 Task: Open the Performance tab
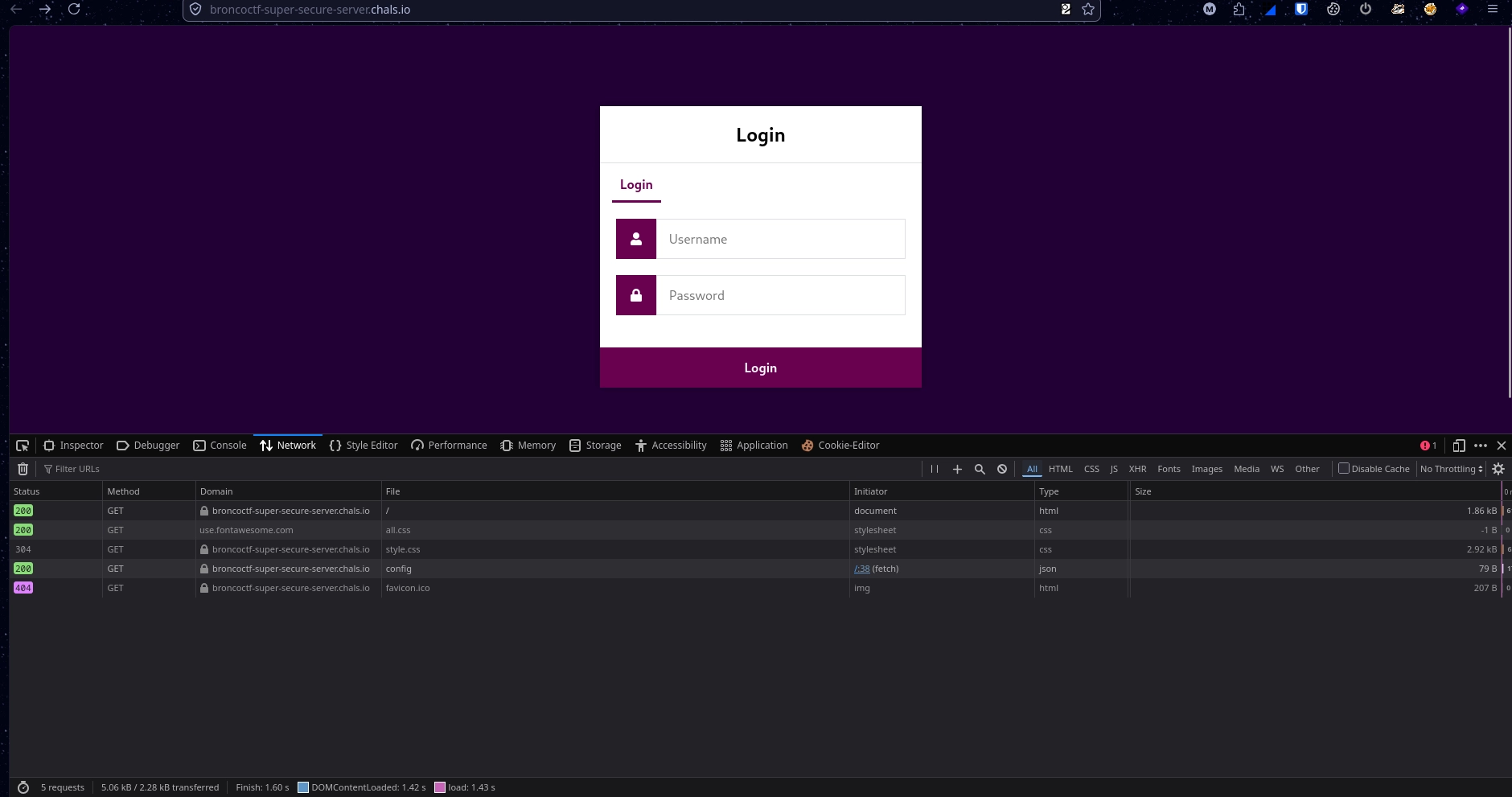pos(449,446)
